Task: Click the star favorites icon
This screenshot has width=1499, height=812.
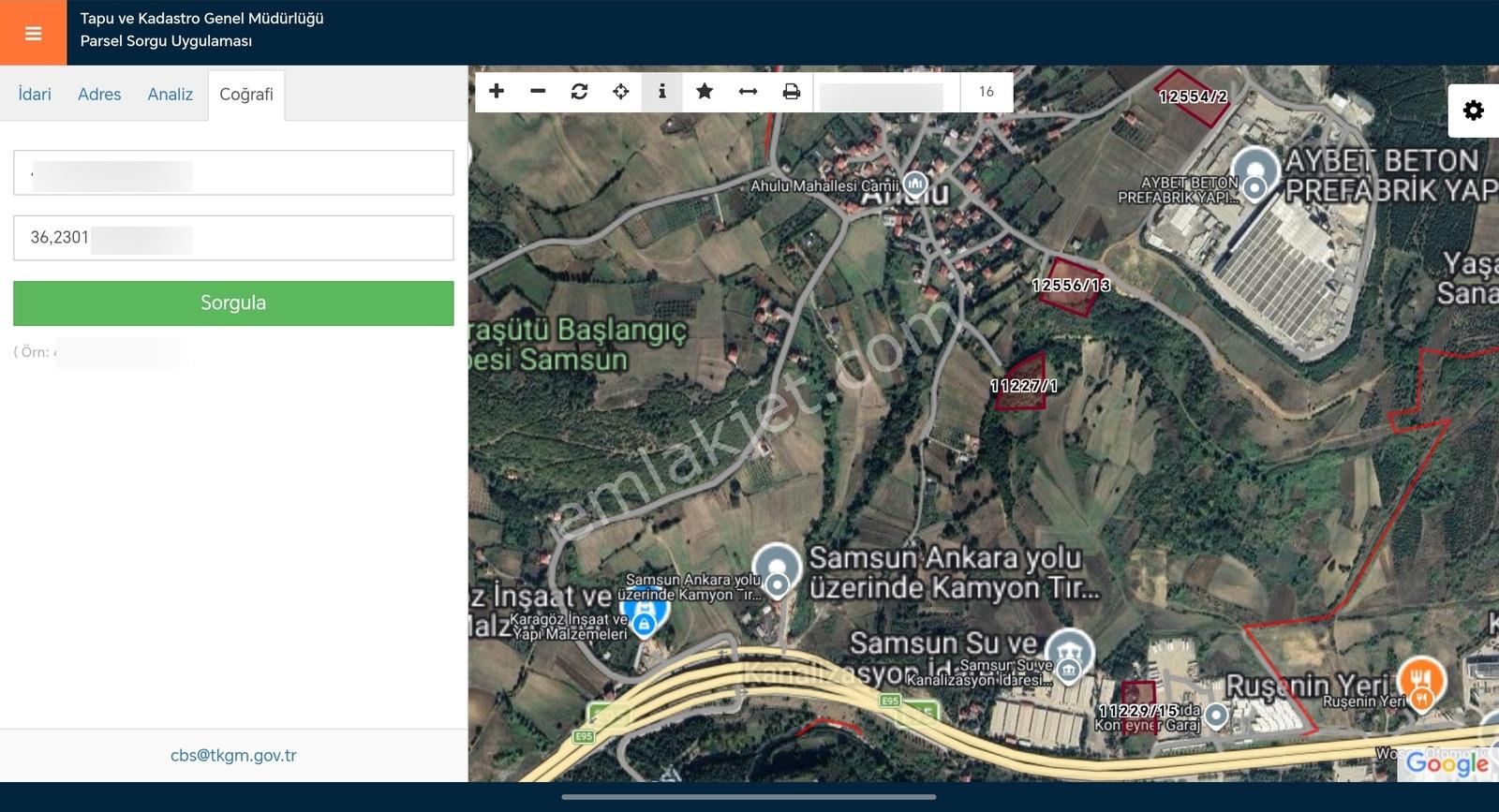Action: coord(705,91)
